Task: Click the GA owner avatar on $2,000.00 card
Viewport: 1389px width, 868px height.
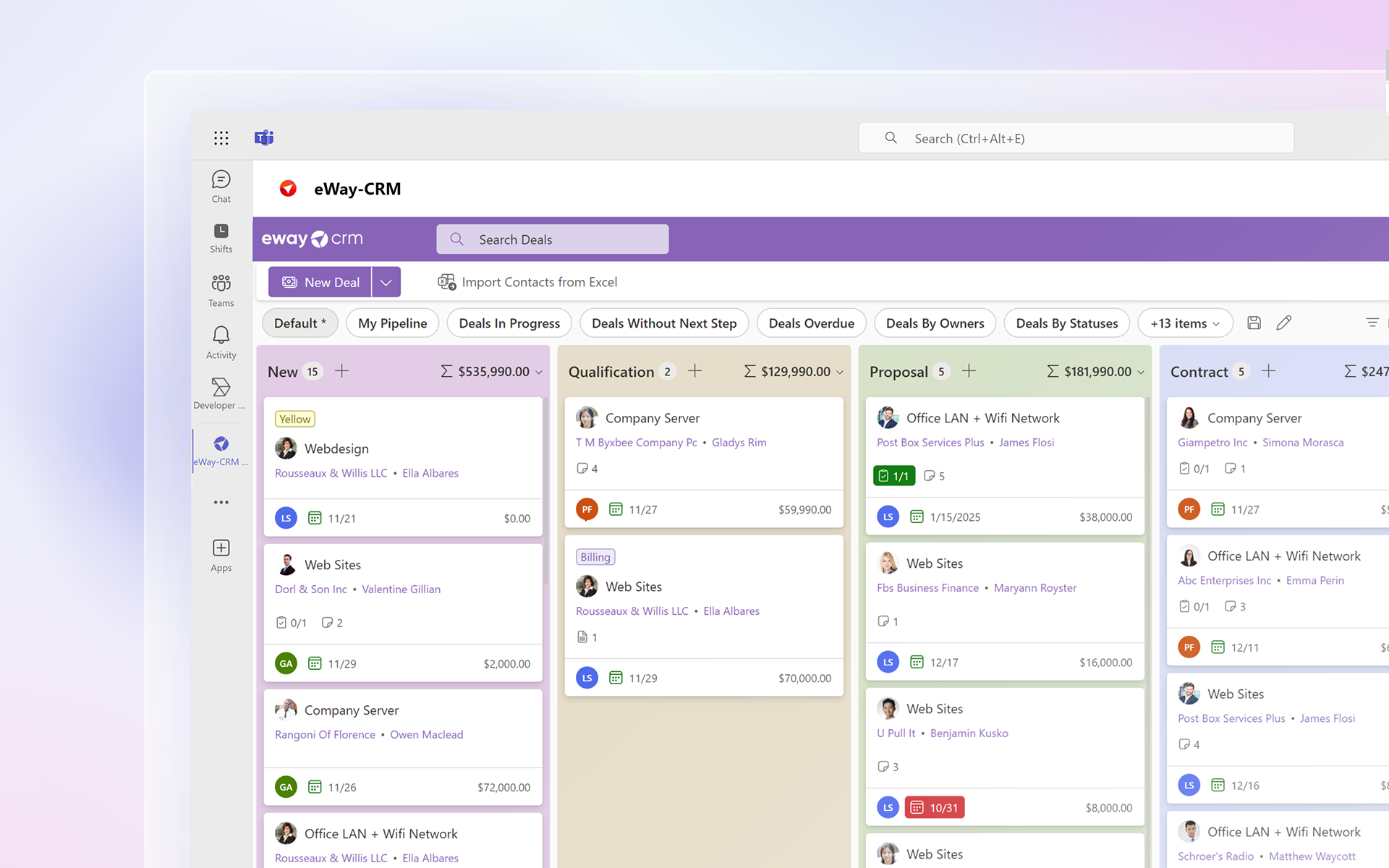Action: point(286,663)
